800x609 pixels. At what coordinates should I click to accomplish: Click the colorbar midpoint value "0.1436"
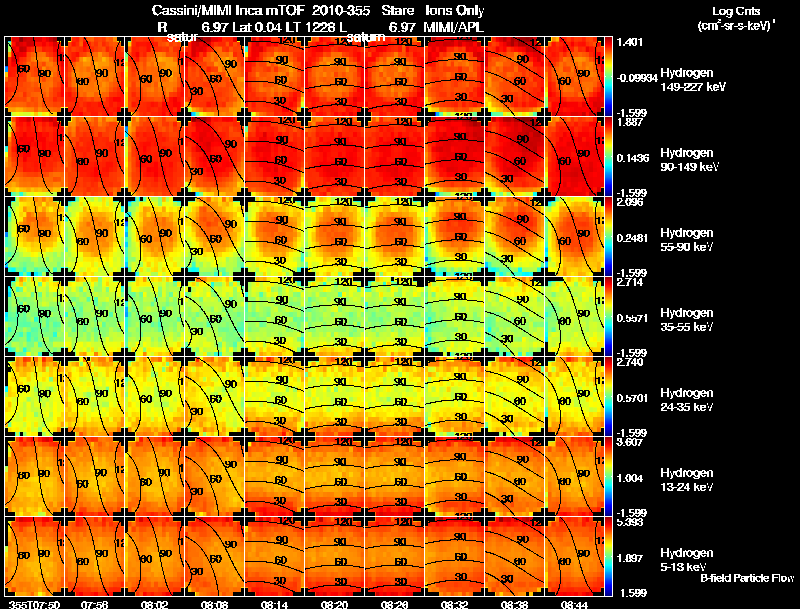[x=633, y=158]
